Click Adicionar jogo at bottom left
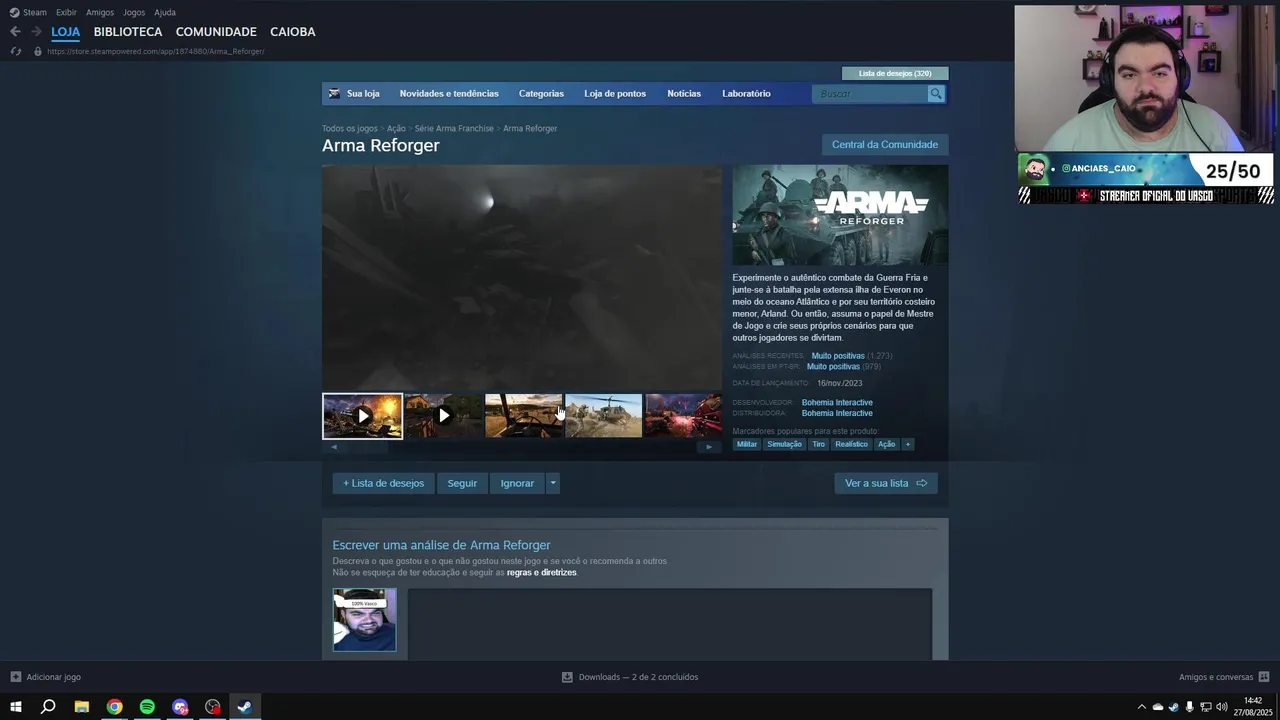The width and height of the screenshot is (1280, 720). (46, 677)
